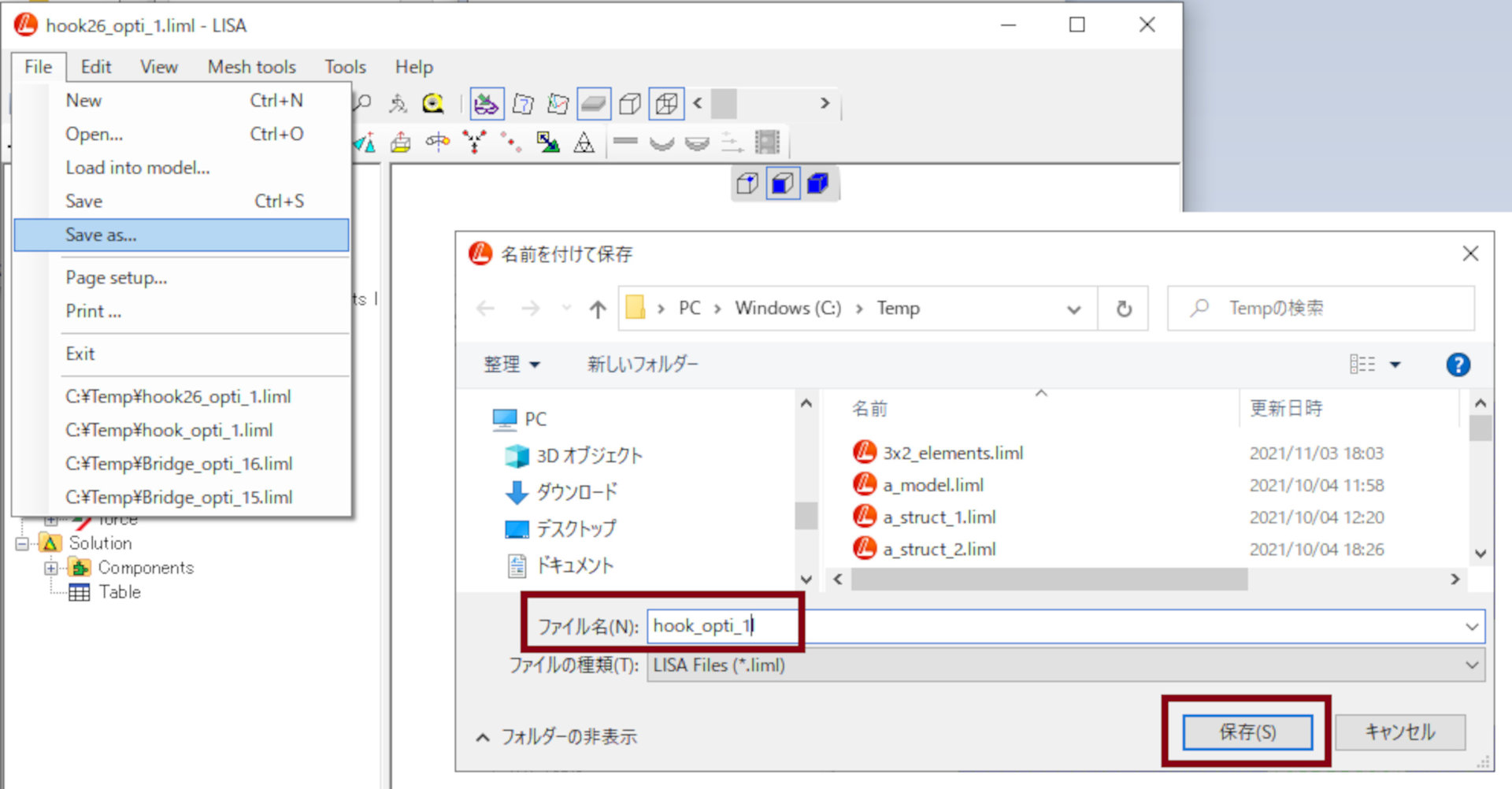The height and width of the screenshot is (789, 1512).
Task: Click the キャンセル cancel button
Action: coord(1400,732)
